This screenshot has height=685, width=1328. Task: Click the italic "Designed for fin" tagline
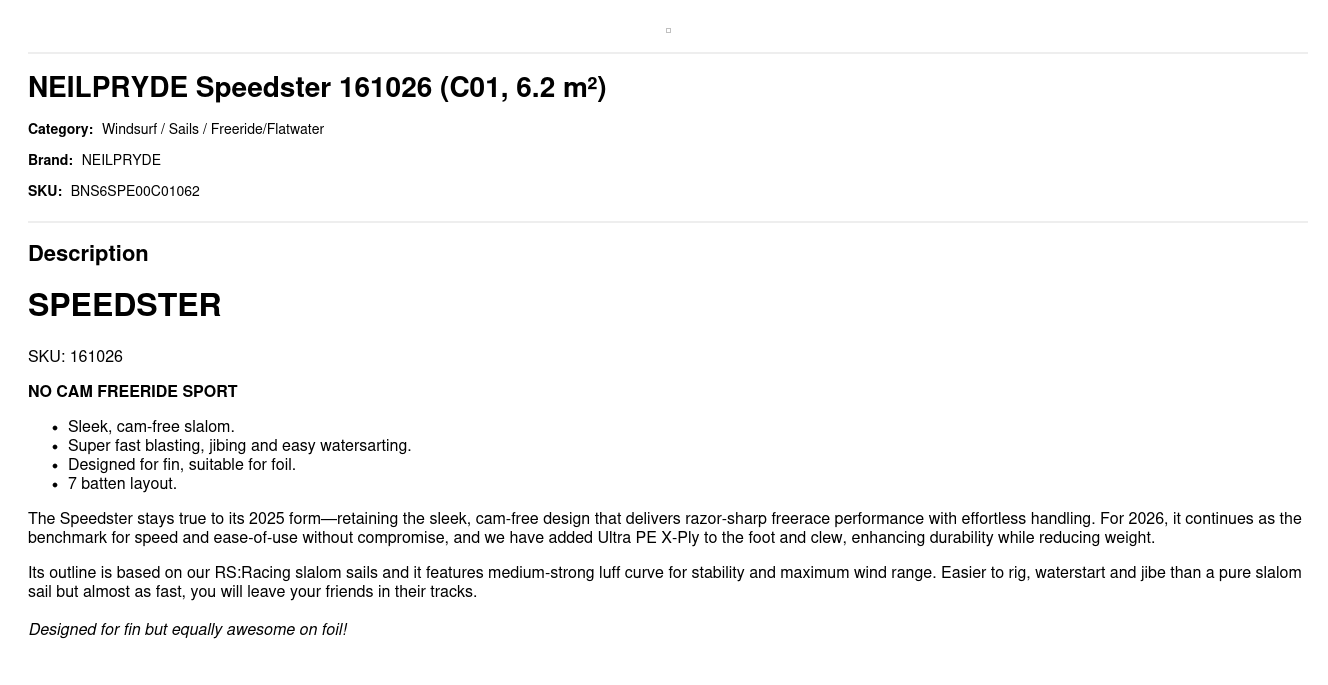click(x=188, y=630)
